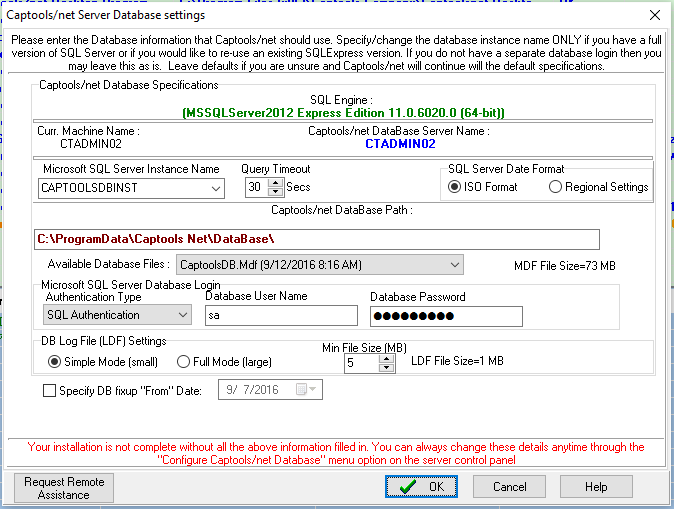Image resolution: width=674 pixels, height=509 pixels.
Task: Click the OK button with green checkmark
Action: pos(421,487)
